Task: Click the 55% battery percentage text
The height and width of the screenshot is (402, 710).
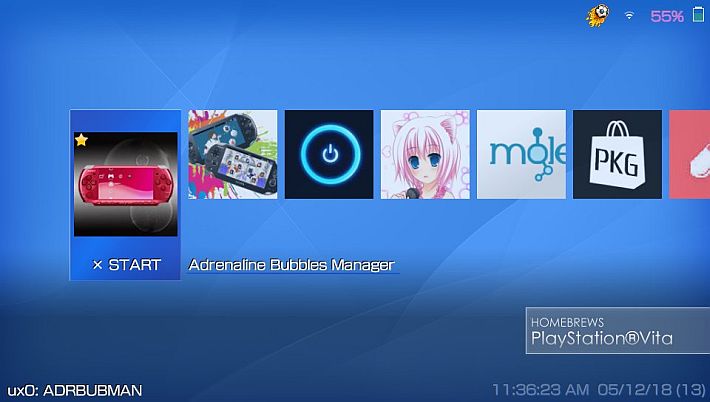Action: [x=667, y=16]
